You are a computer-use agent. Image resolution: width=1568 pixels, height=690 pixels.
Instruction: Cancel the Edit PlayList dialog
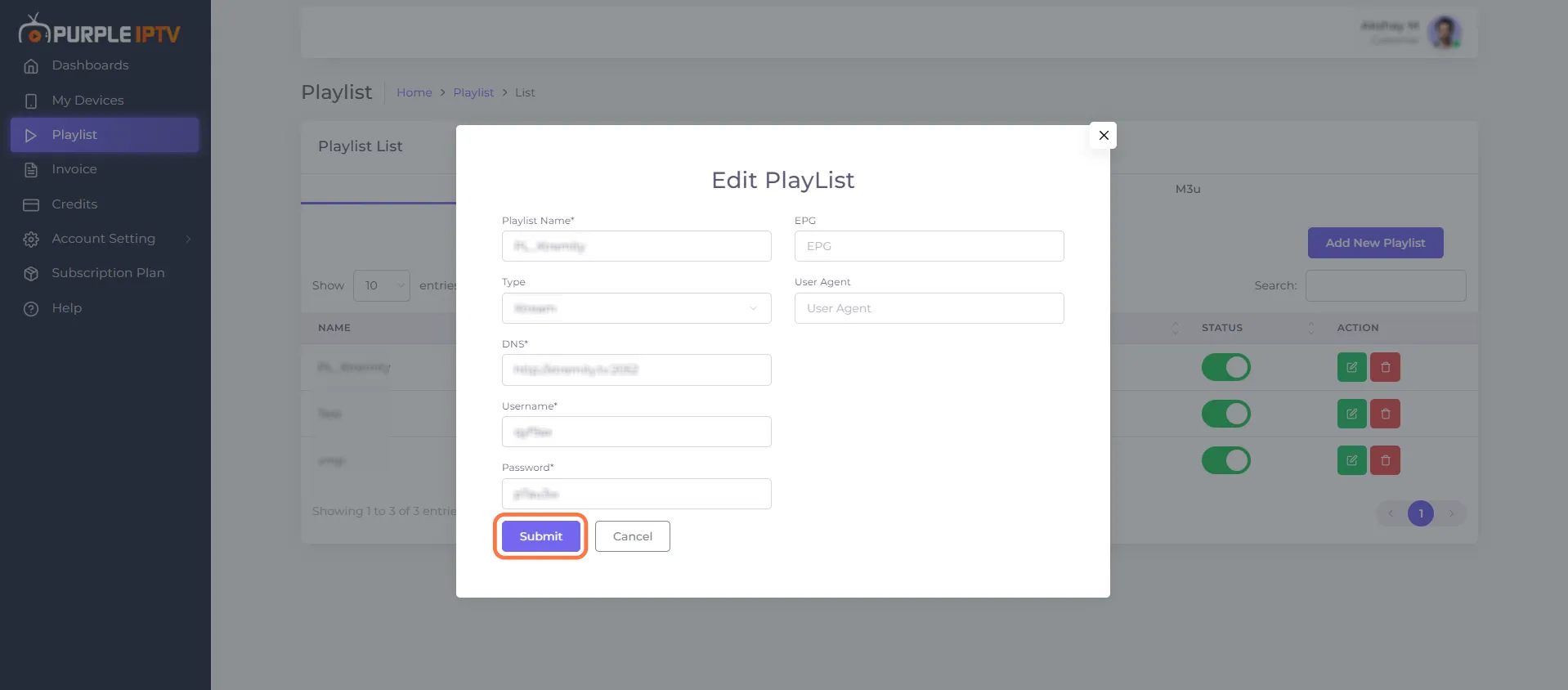coord(633,536)
